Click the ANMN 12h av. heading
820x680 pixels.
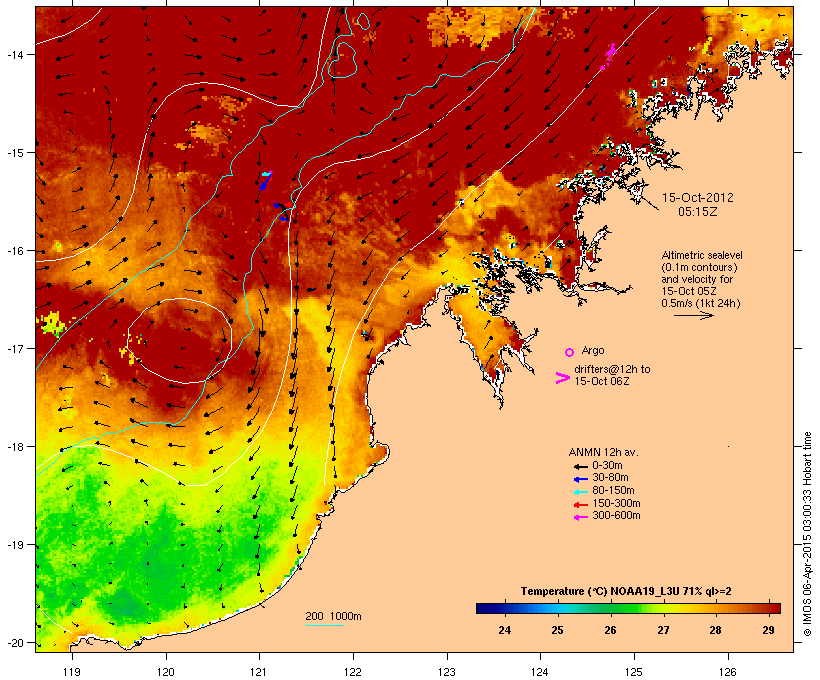click(603, 452)
